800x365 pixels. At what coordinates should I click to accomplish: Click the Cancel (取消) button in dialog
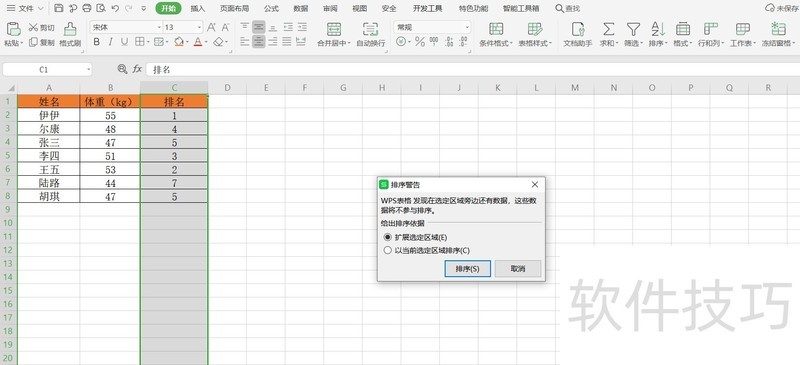[x=518, y=269]
